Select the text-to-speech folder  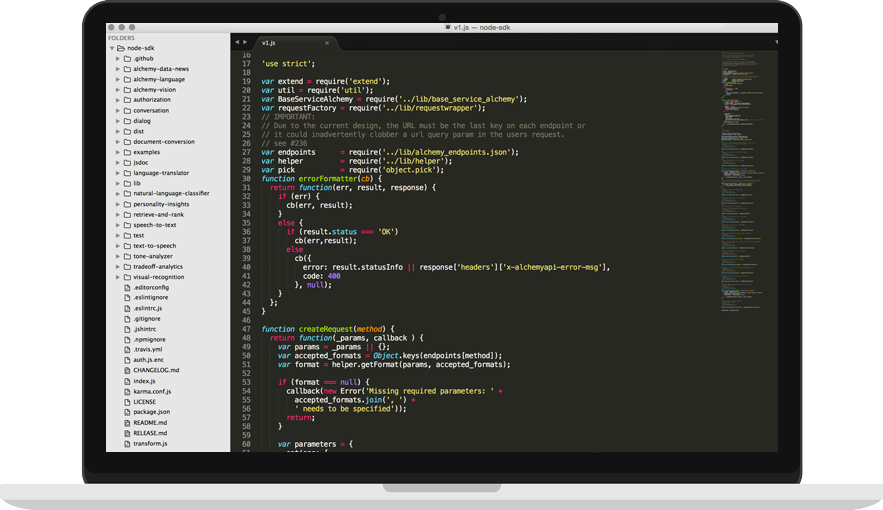click(154, 246)
